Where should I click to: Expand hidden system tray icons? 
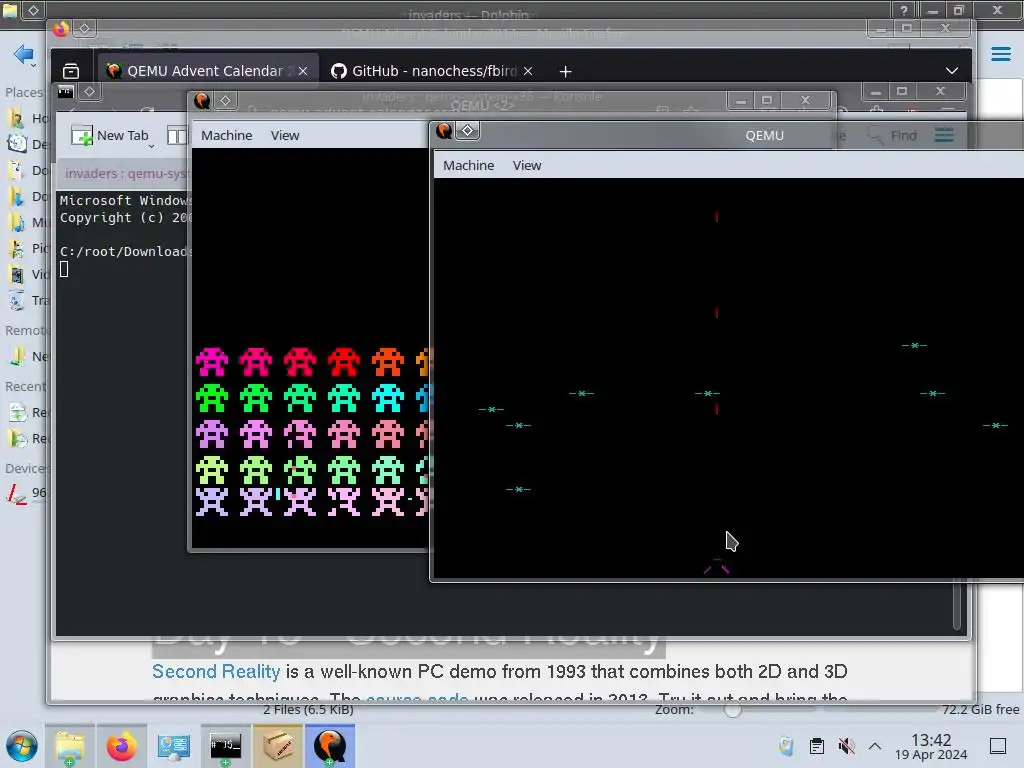click(x=875, y=746)
